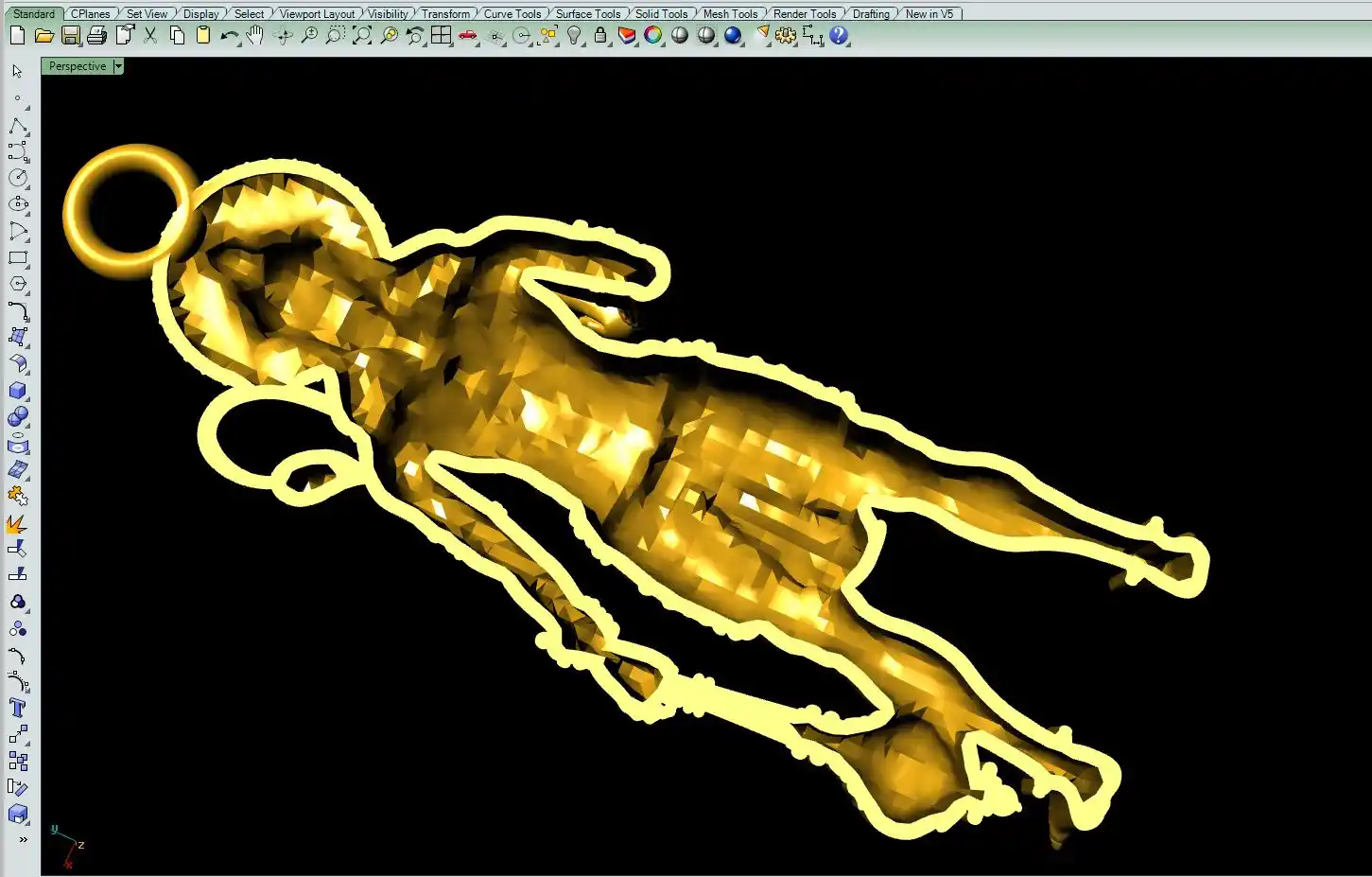This screenshot has height=877, width=1372.
Task: Select the Box solid tool
Action: [x=18, y=391]
